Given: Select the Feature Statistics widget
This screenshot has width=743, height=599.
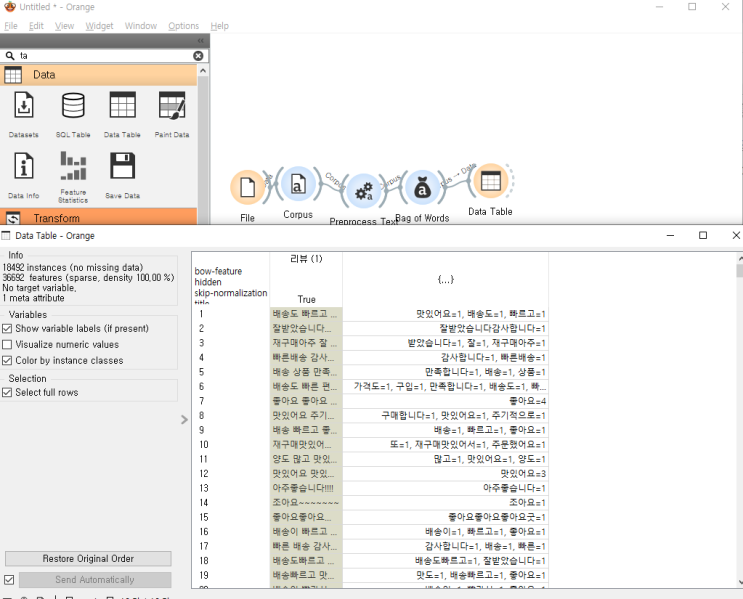Looking at the screenshot, I should (73, 177).
